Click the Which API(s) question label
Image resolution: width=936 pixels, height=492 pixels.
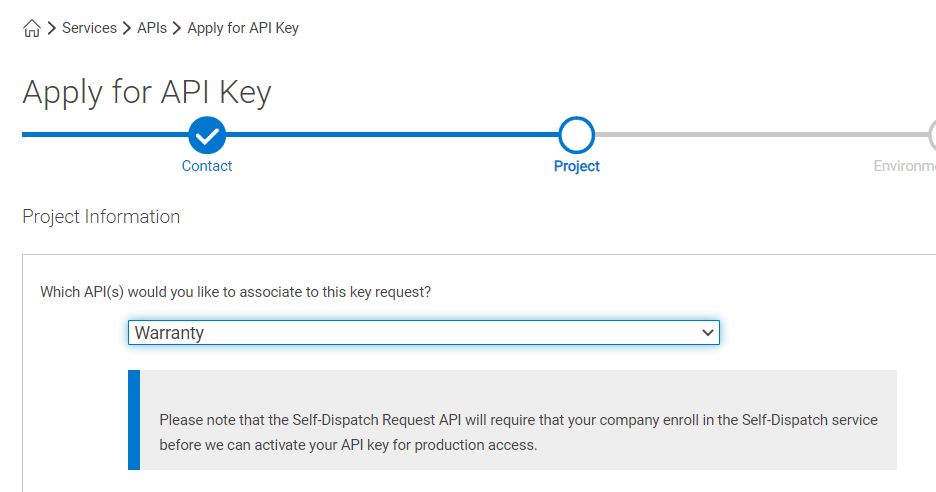click(235, 292)
